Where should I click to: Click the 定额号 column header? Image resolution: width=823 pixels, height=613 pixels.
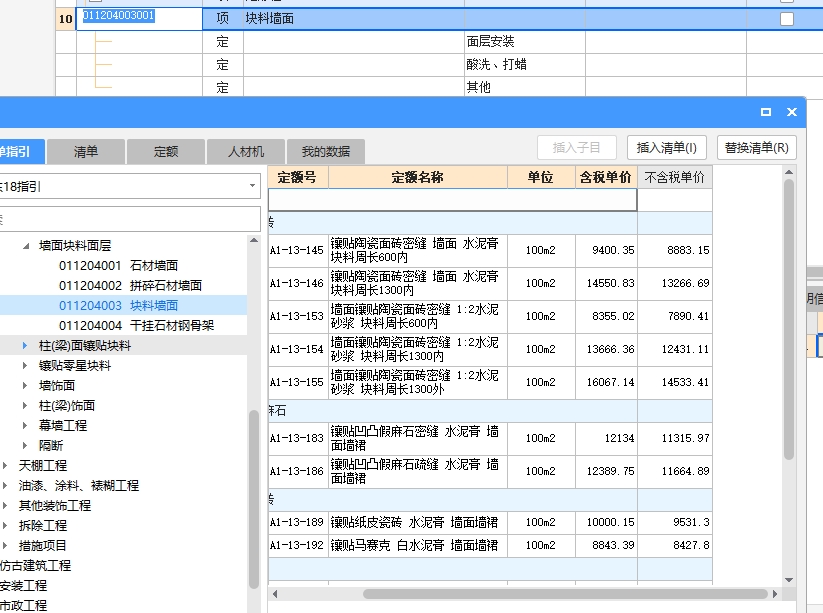[298, 177]
